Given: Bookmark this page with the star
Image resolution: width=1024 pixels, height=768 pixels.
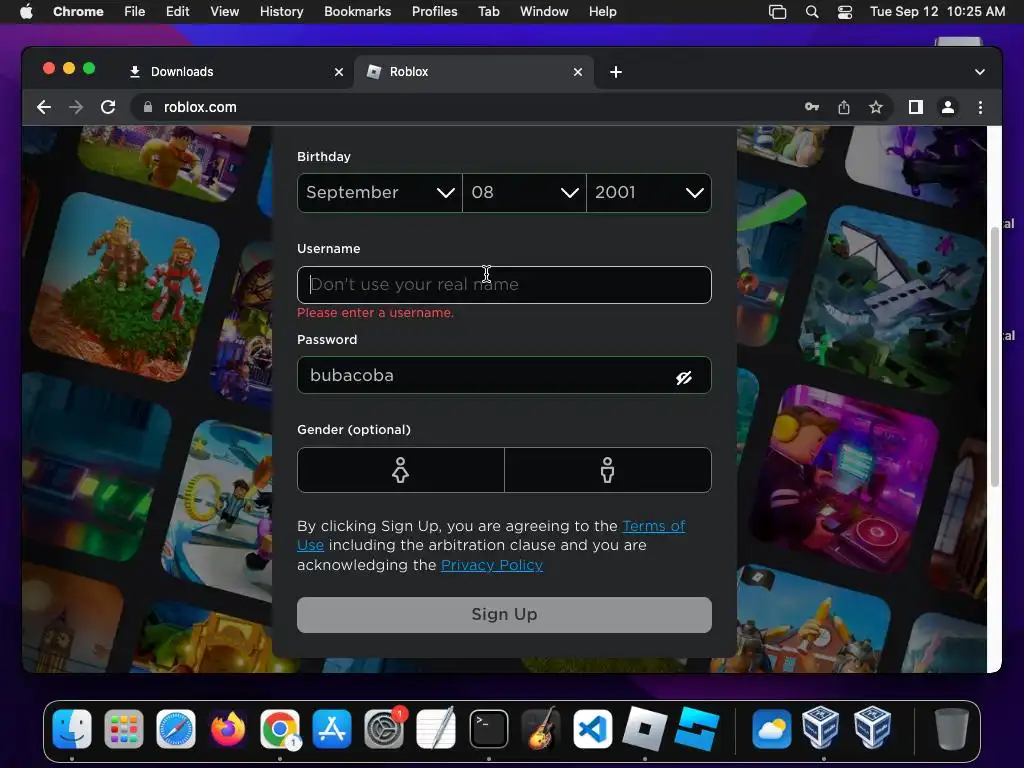Looking at the screenshot, I should tap(876, 107).
